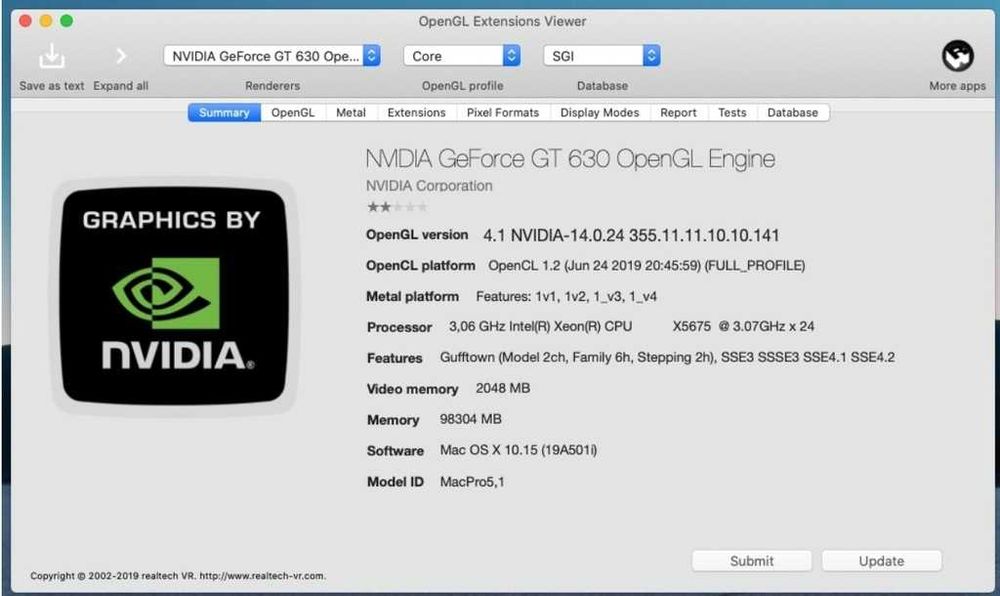Open the More apps round icon

(x=957, y=56)
